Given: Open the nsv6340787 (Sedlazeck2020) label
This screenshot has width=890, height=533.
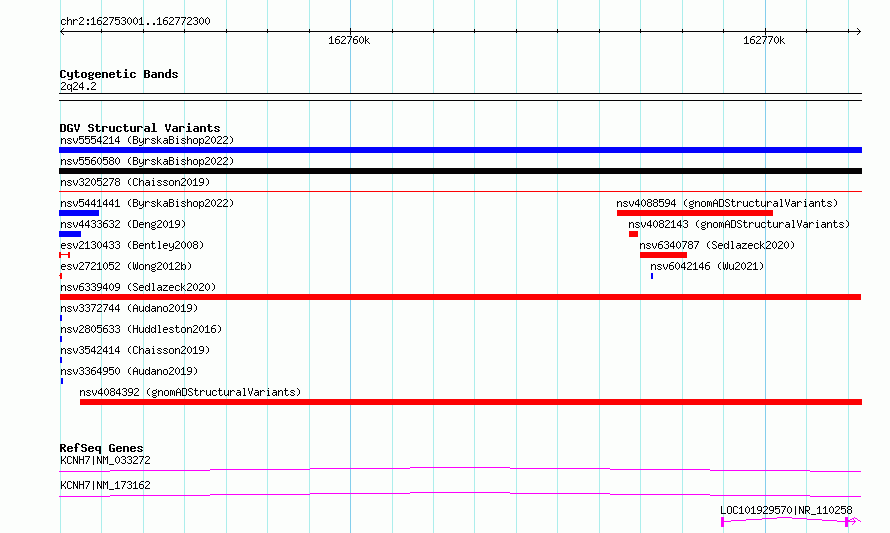Looking at the screenshot, I should point(717,245).
